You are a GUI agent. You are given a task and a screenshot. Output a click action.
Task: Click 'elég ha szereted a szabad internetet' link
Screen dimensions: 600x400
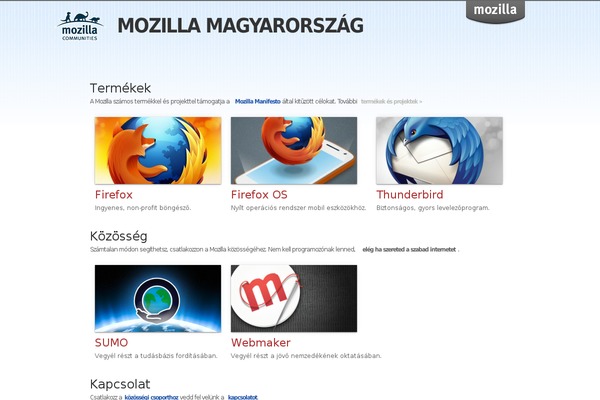tap(409, 250)
